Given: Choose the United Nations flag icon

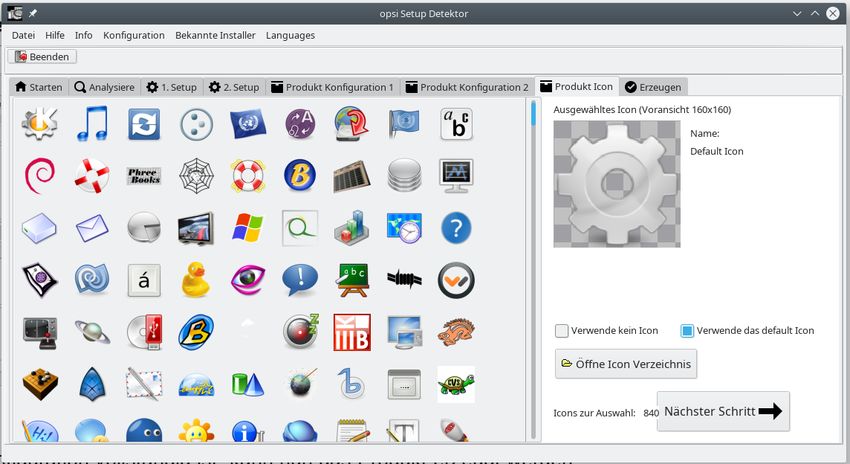Looking at the screenshot, I should 248,124.
